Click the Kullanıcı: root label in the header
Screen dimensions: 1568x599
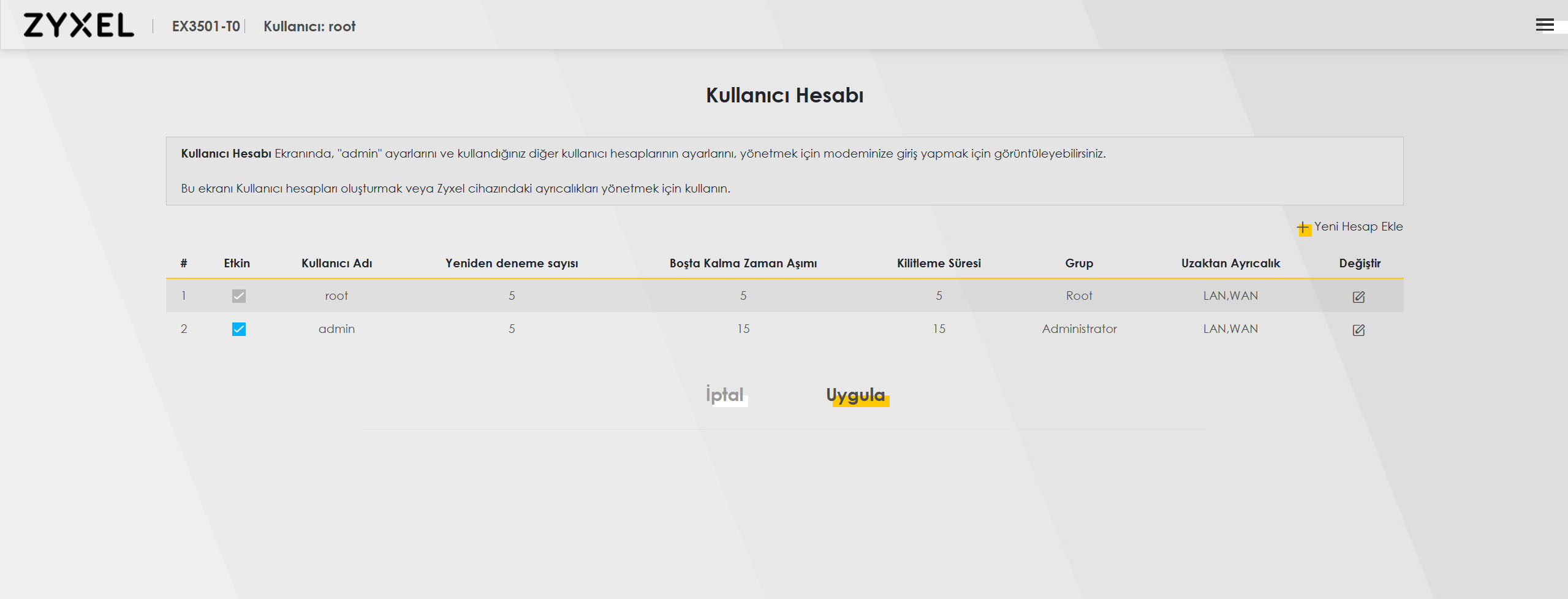[x=309, y=26]
